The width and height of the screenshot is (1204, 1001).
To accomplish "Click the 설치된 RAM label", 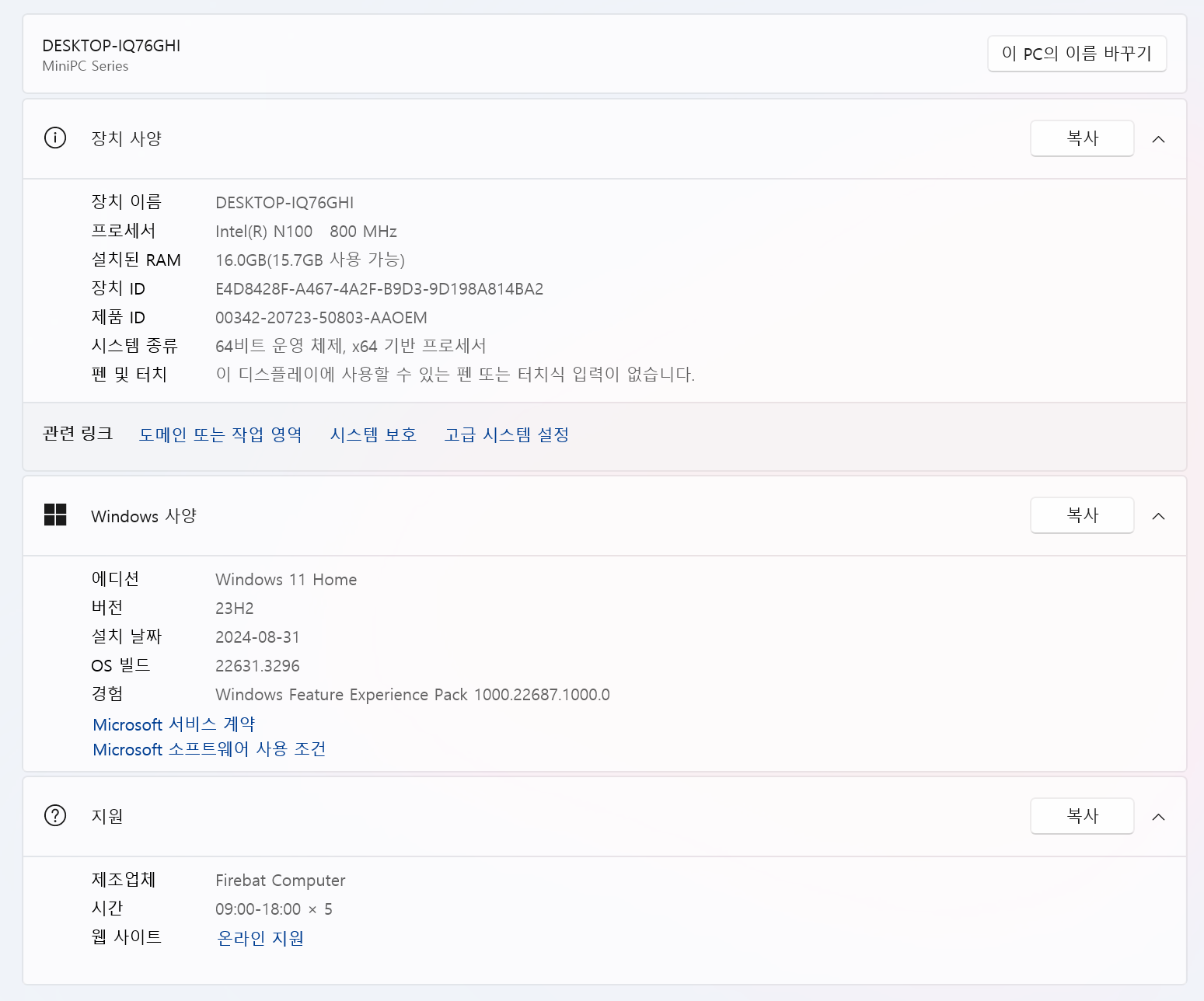I will pos(136,260).
